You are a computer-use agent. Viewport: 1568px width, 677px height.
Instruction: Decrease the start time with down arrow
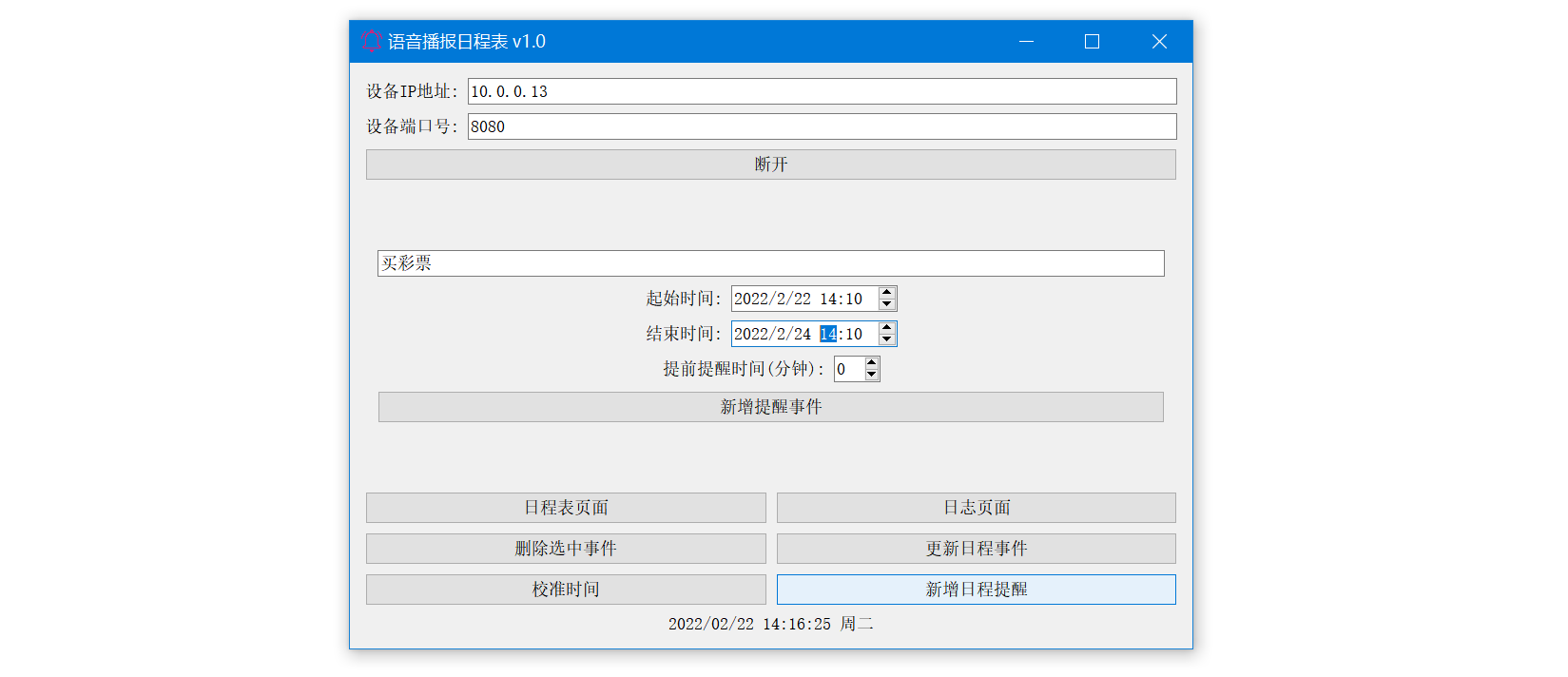coord(886,304)
